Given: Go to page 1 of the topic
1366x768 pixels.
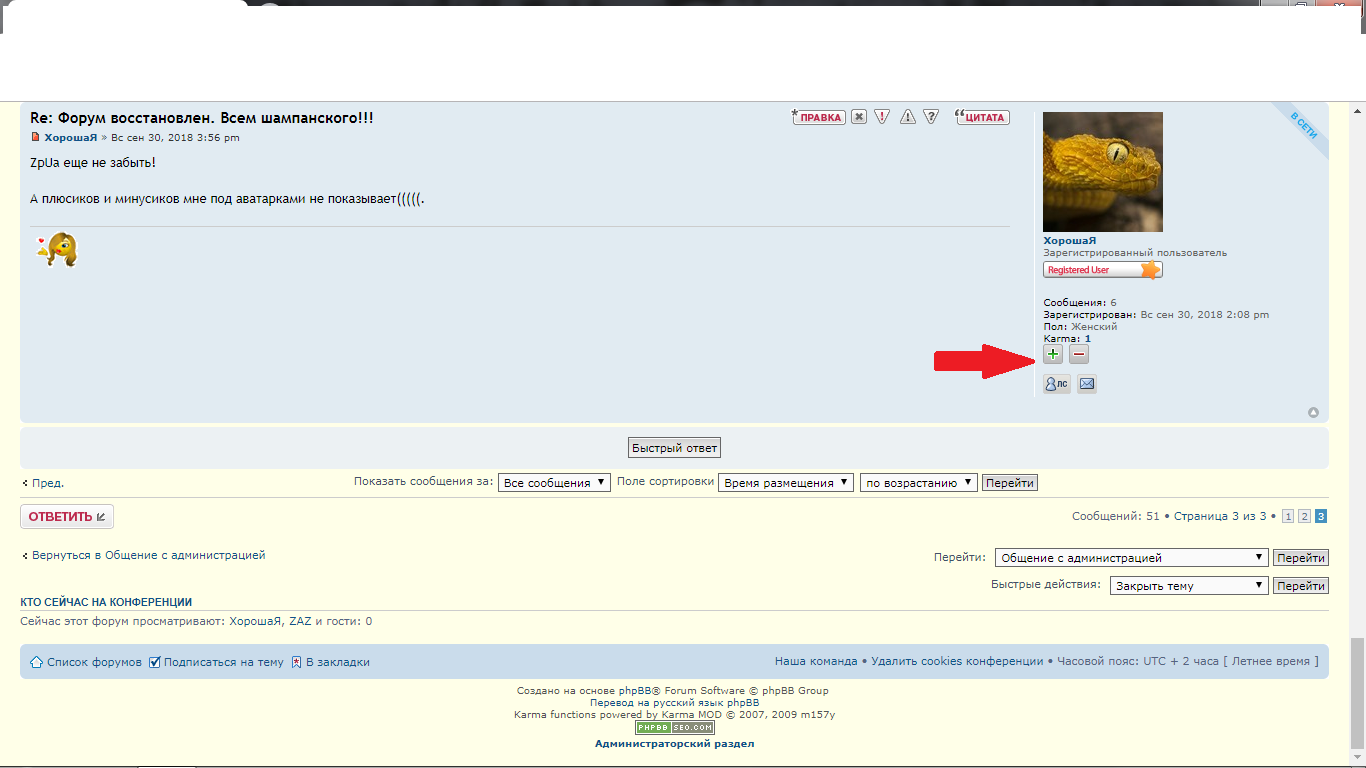Looking at the screenshot, I should 1288,516.
